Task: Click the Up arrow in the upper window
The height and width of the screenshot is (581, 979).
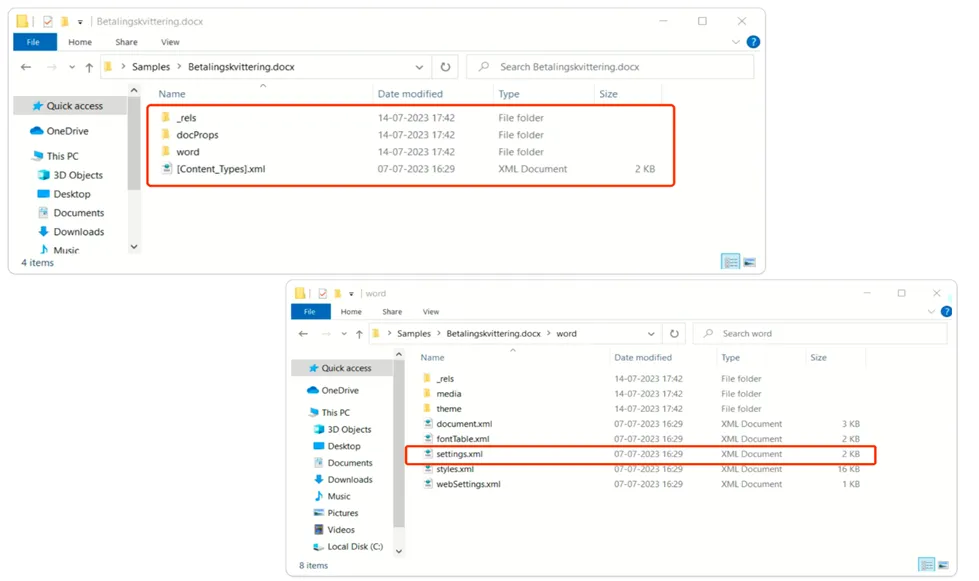Action: (x=89, y=67)
